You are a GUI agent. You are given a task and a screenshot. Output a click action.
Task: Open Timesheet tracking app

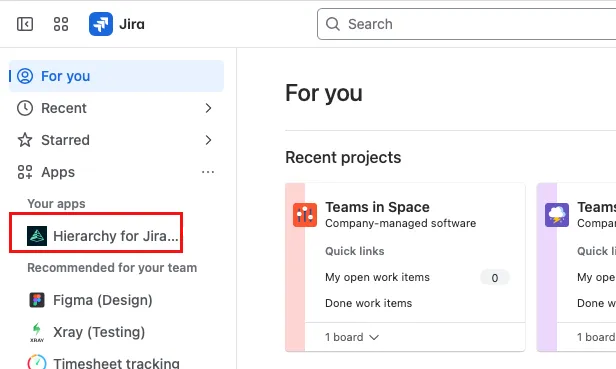116,363
